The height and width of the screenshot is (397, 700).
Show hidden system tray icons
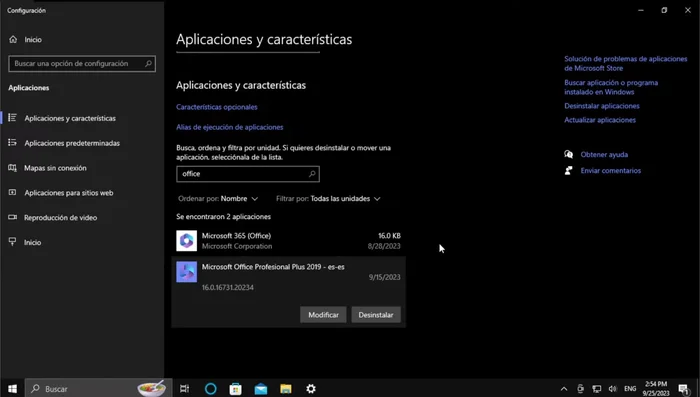(x=564, y=389)
